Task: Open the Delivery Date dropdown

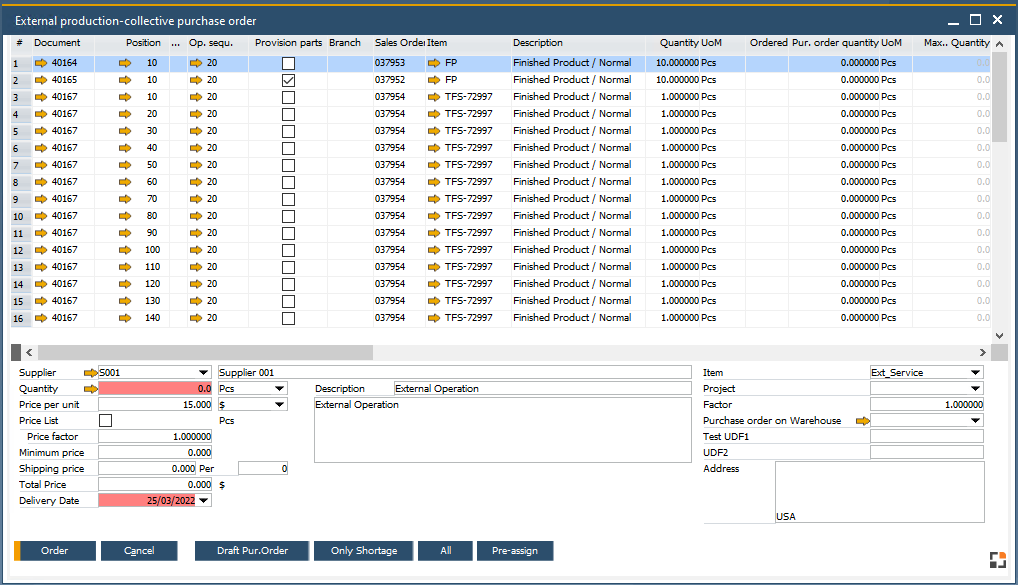Action: [x=204, y=501]
